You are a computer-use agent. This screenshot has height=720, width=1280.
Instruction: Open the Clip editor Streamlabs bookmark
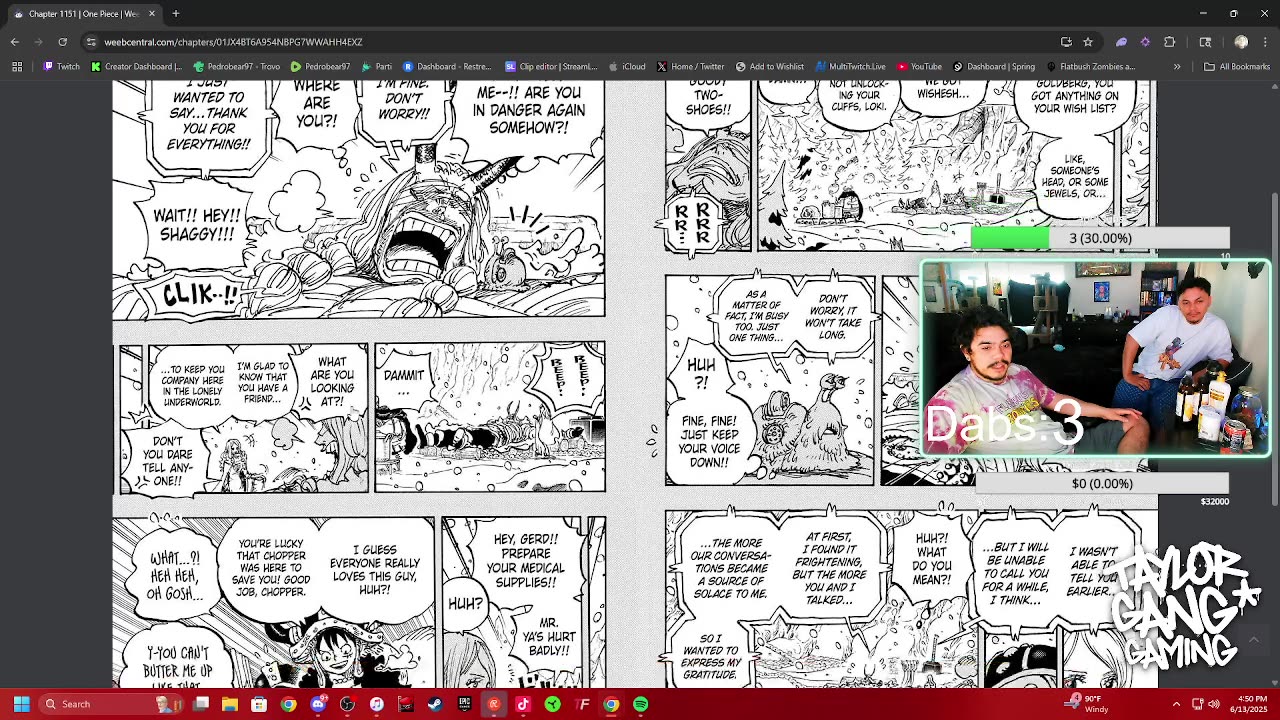(x=551, y=67)
